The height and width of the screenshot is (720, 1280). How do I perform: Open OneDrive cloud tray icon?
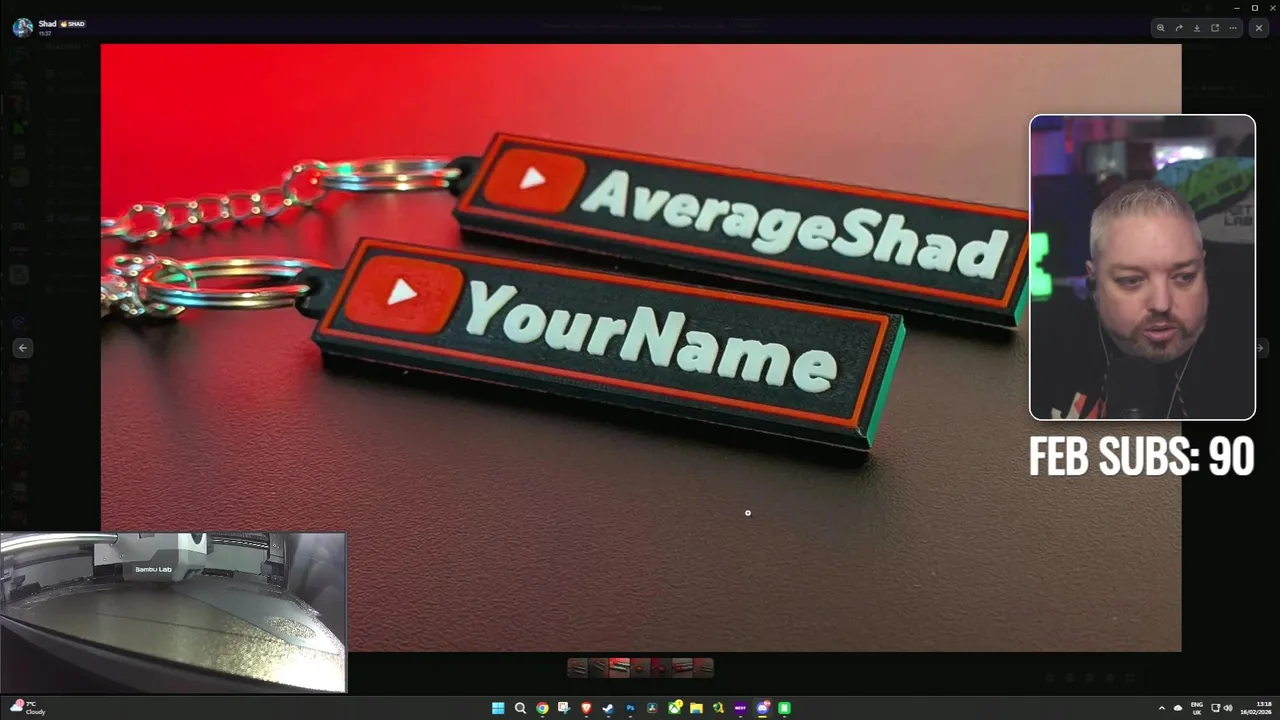1178,708
